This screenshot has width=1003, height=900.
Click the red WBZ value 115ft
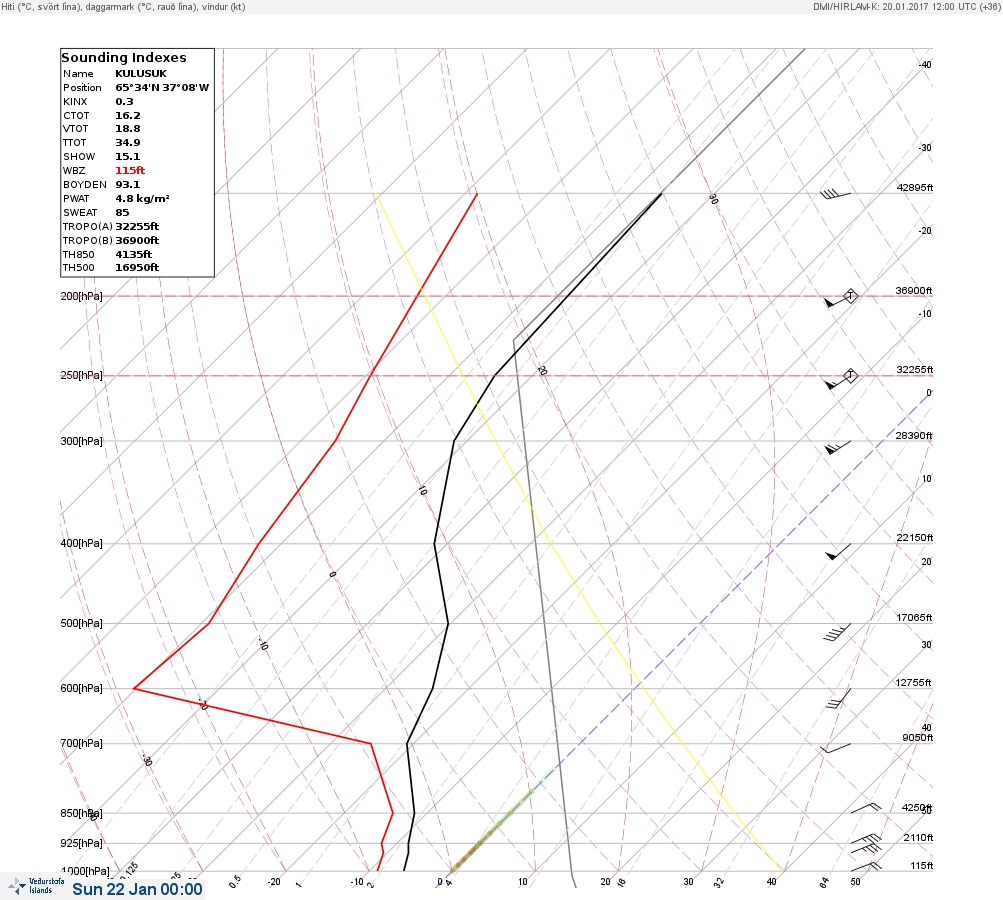pos(130,171)
